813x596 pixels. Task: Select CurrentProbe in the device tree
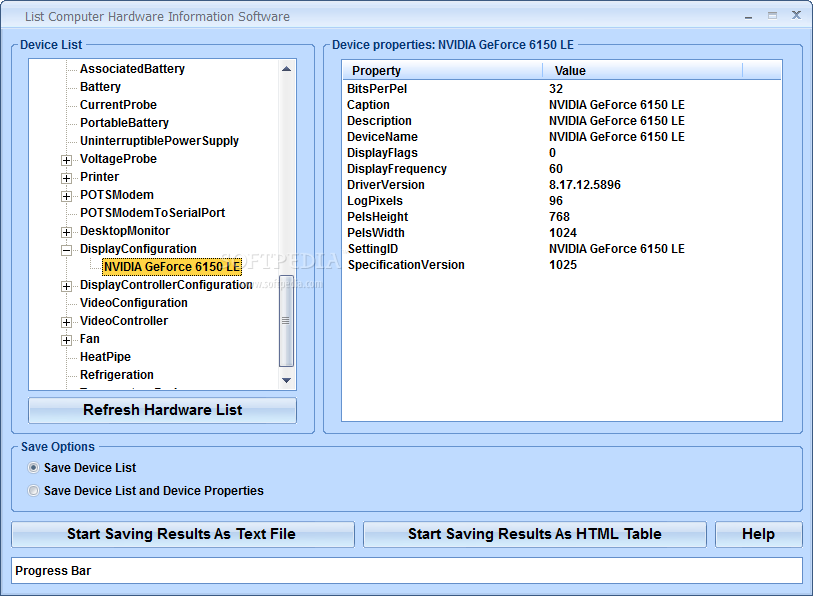pyautogui.click(x=118, y=105)
